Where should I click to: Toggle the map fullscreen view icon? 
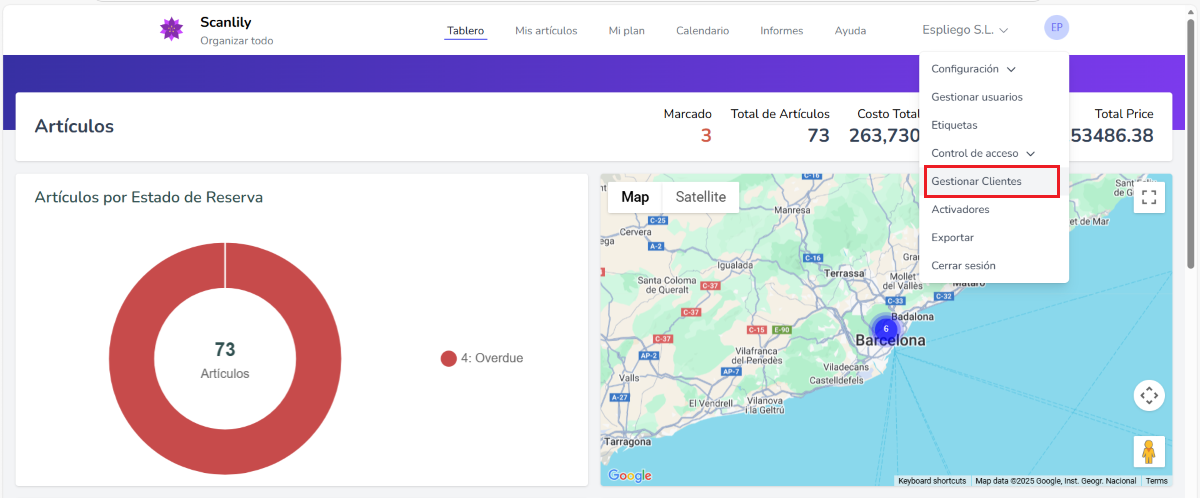(x=1149, y=197)
